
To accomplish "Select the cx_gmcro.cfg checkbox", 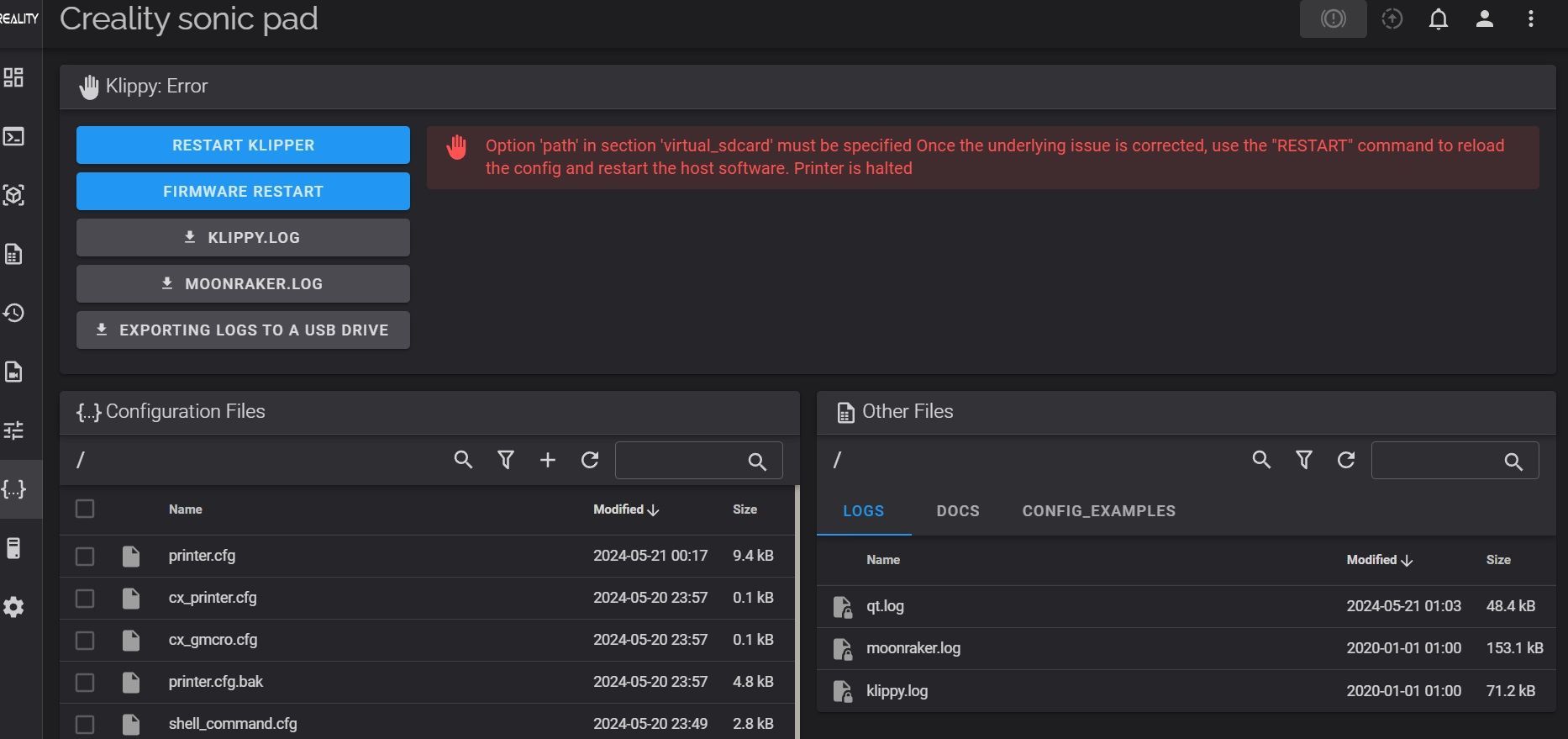I will [85, 641].
